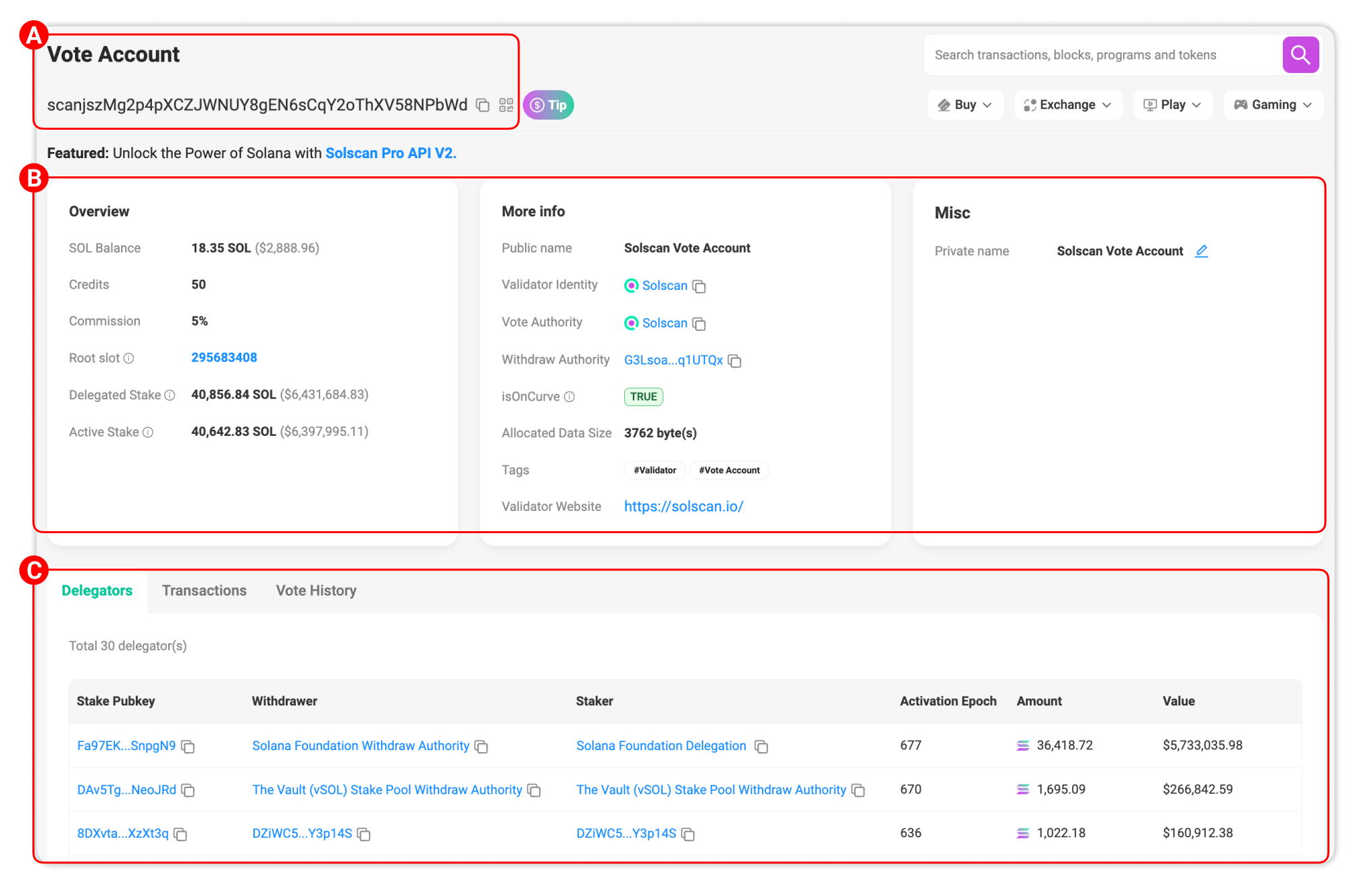Screen dimensions: 1372x892
Task: Show Root slot info tooltip icon
Action: pos(128,358)
